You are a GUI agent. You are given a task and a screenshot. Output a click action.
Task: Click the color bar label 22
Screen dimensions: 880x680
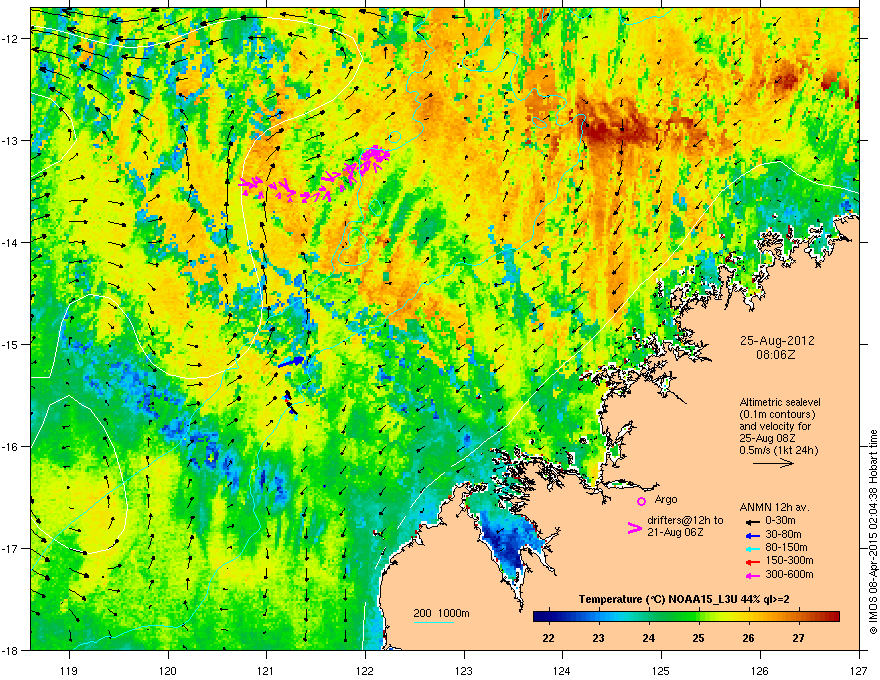(x=549, y=638)
